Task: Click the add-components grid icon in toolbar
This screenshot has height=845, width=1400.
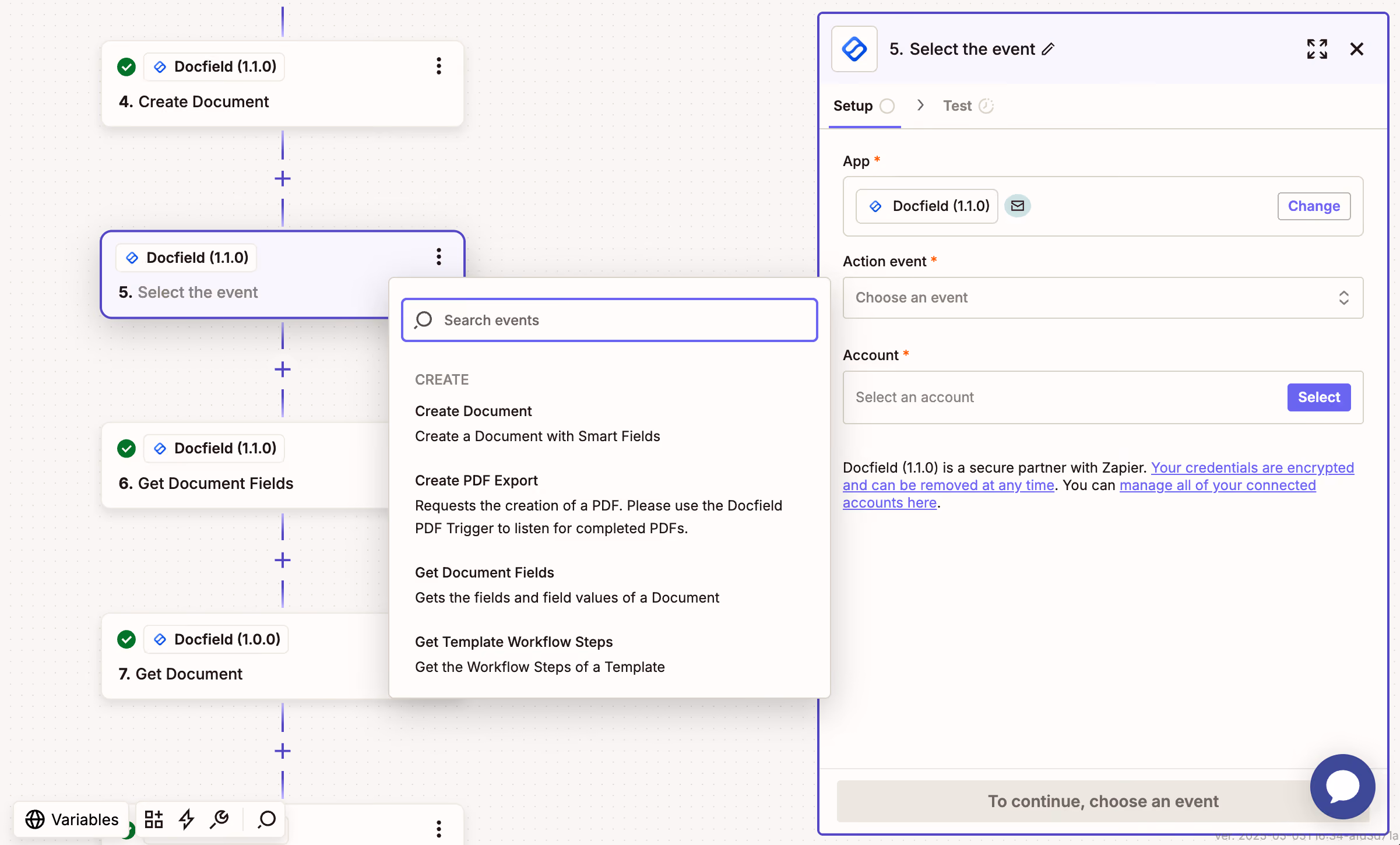Action: tap(154, 819)
